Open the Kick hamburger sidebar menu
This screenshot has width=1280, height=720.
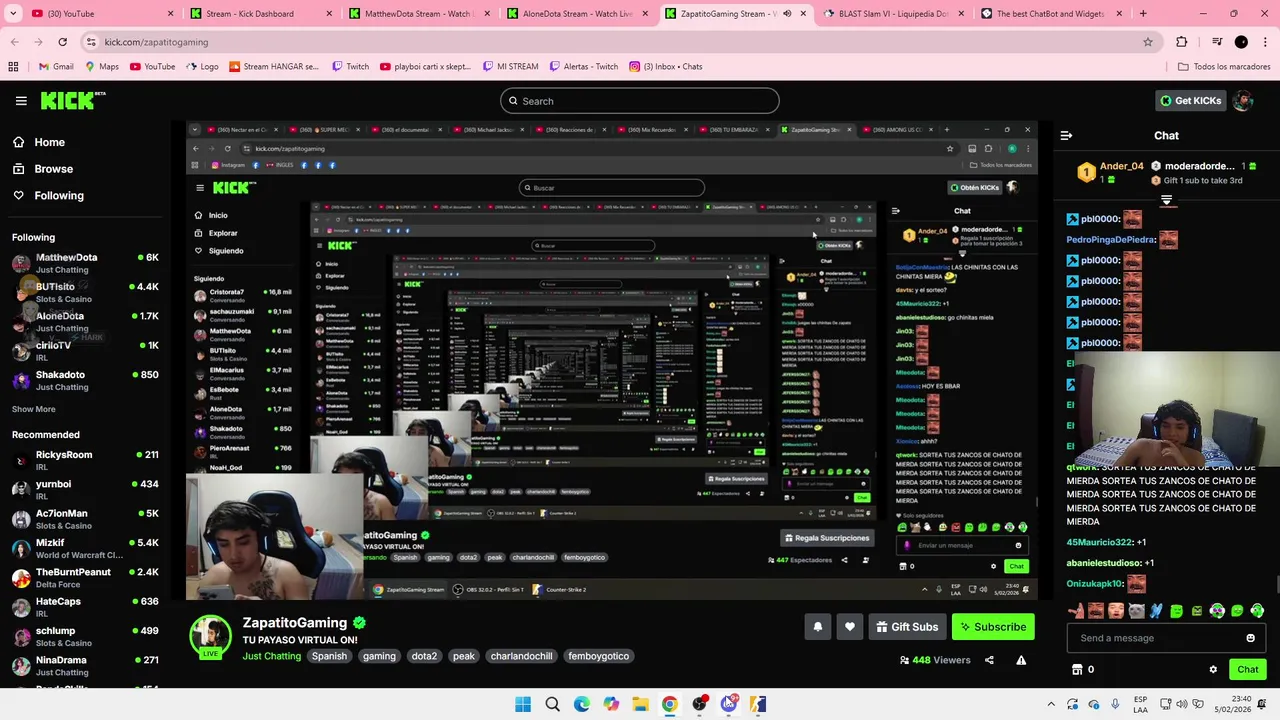(x=21, y=101)
